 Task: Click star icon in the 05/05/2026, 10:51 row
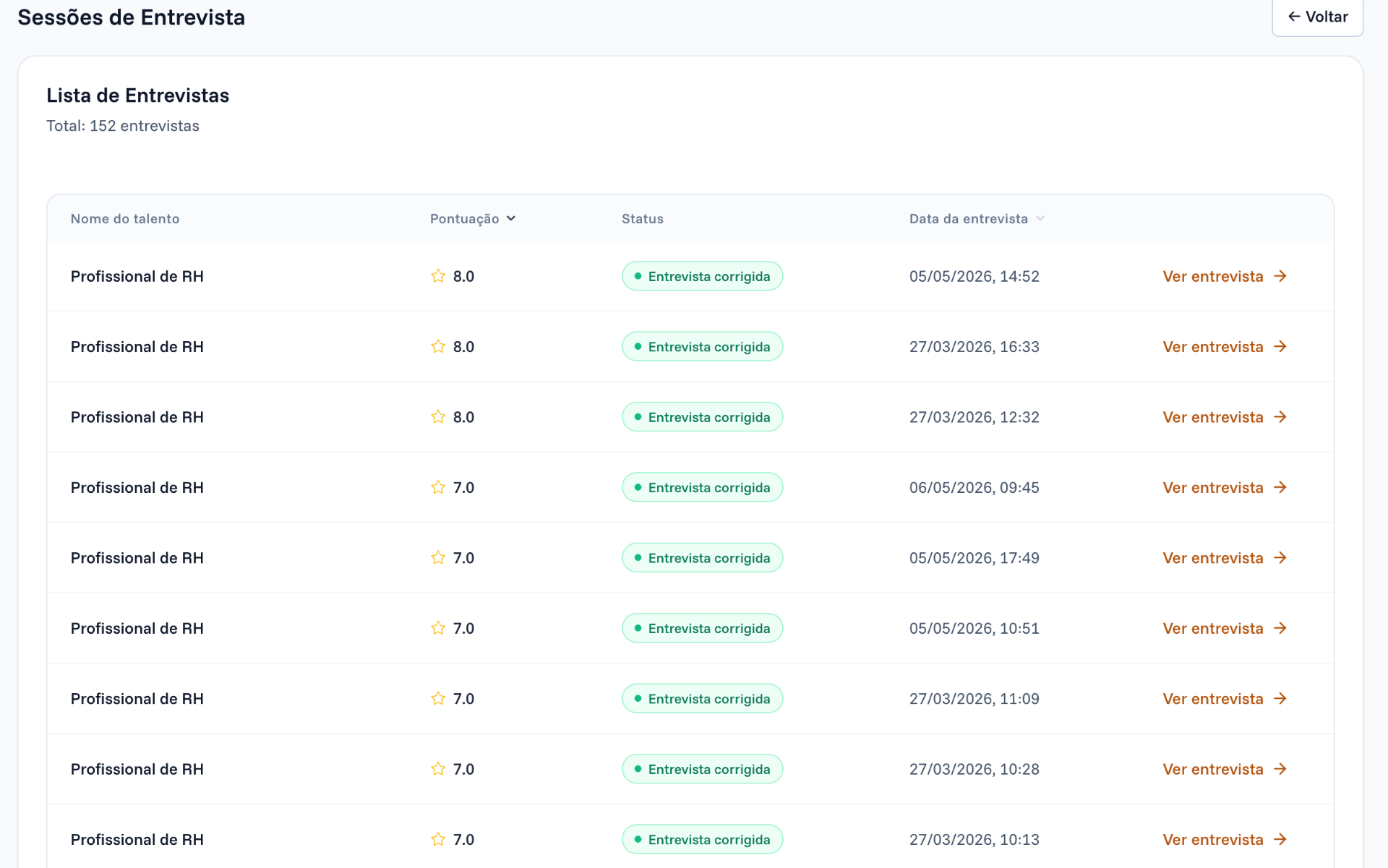click(x=438, y=629)
